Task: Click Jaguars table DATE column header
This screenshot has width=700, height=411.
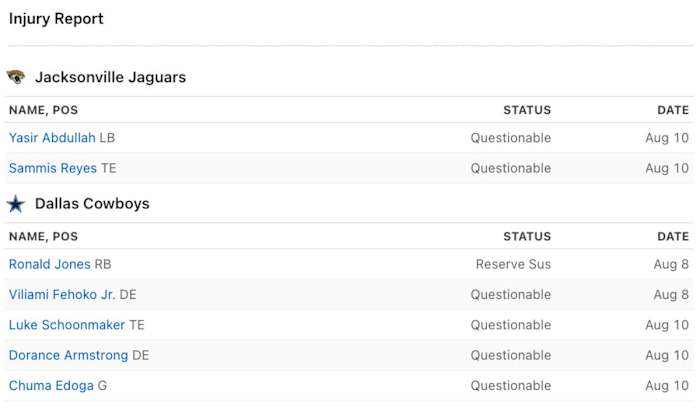Action: pos(673,110)
